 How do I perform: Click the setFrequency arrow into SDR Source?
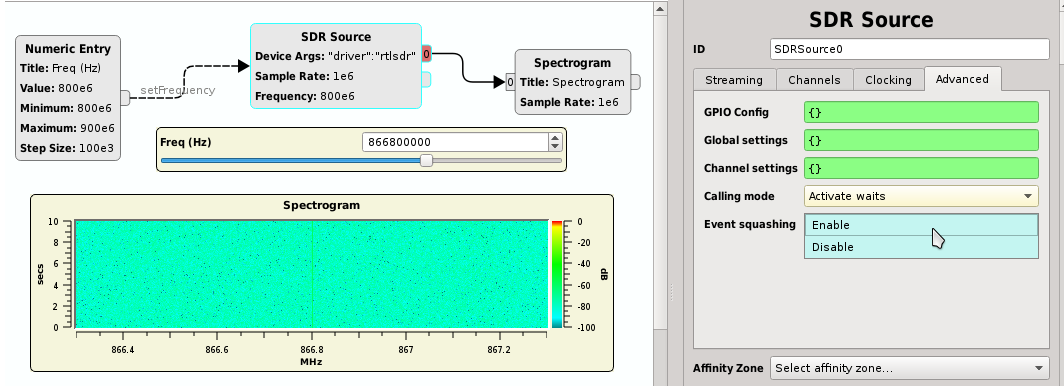244,66
